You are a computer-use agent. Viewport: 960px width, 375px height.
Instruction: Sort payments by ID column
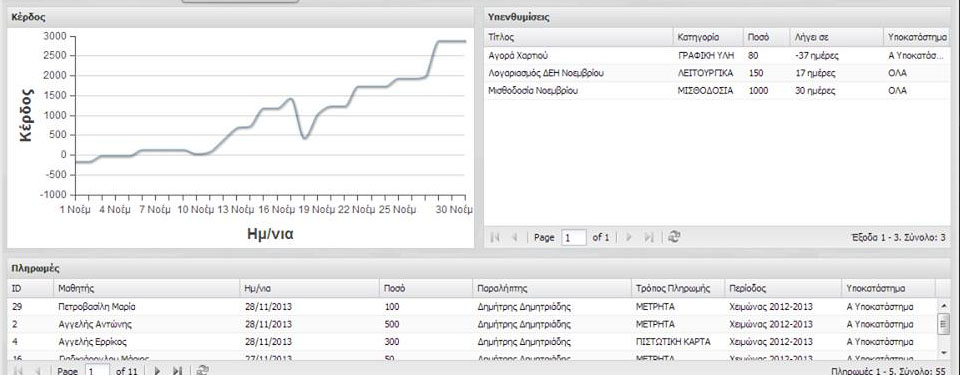30,288
